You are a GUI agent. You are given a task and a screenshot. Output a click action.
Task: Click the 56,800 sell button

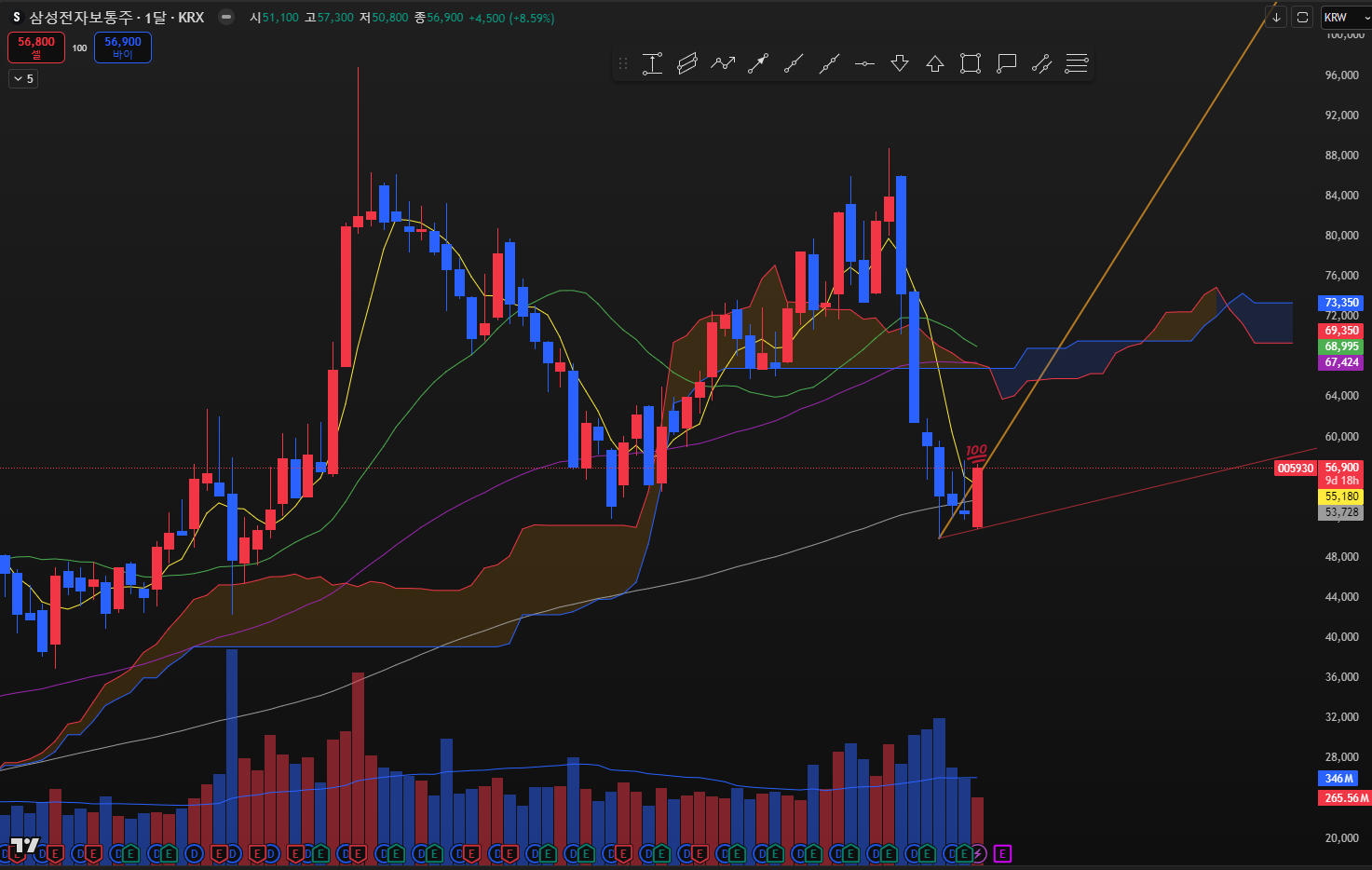click(x=36, y=48)
